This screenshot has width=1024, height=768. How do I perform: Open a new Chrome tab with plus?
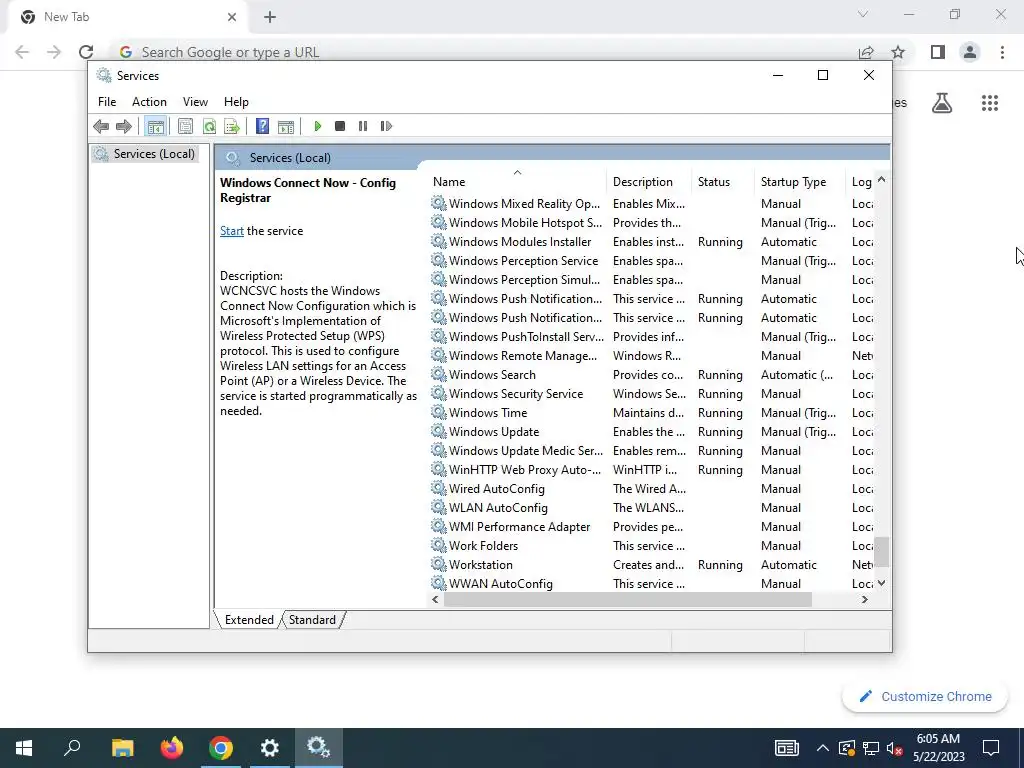[270, 17]
